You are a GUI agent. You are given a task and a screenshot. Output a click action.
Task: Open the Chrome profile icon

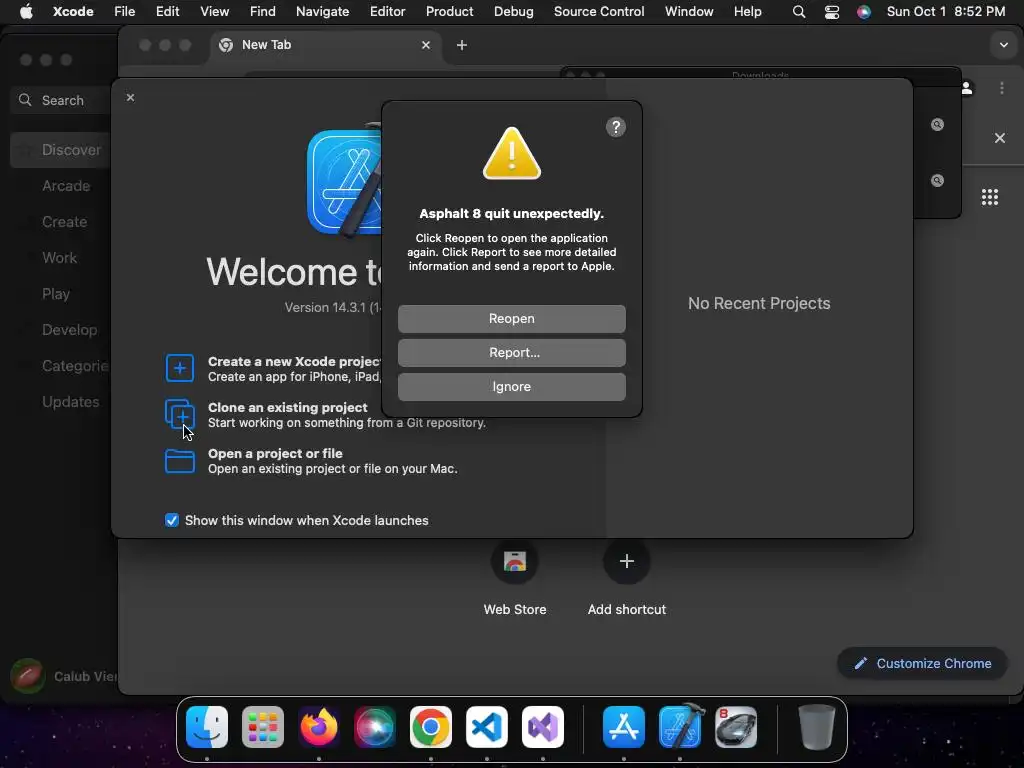(967, 88)
